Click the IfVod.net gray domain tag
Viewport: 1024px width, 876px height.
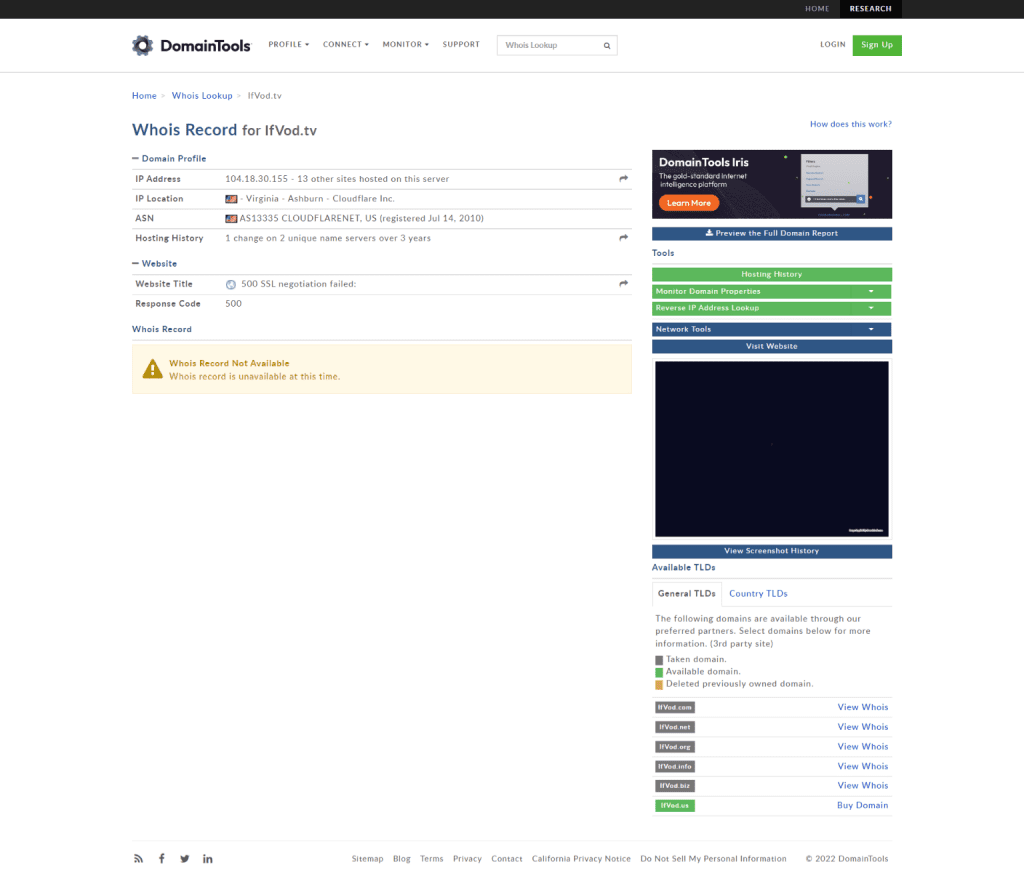pyautogui.click(x=675, y=727)
